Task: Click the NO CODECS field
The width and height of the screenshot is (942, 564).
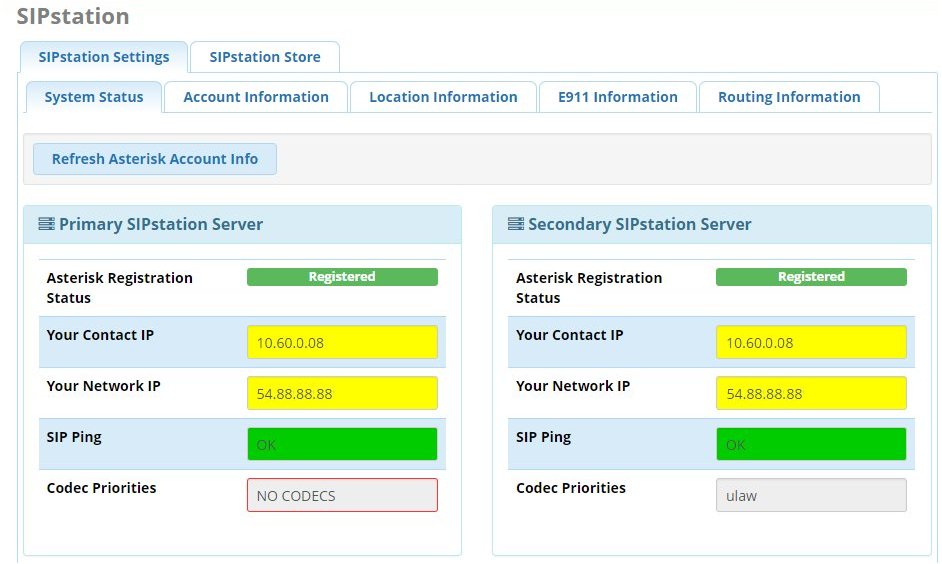Action: (342, 495)
